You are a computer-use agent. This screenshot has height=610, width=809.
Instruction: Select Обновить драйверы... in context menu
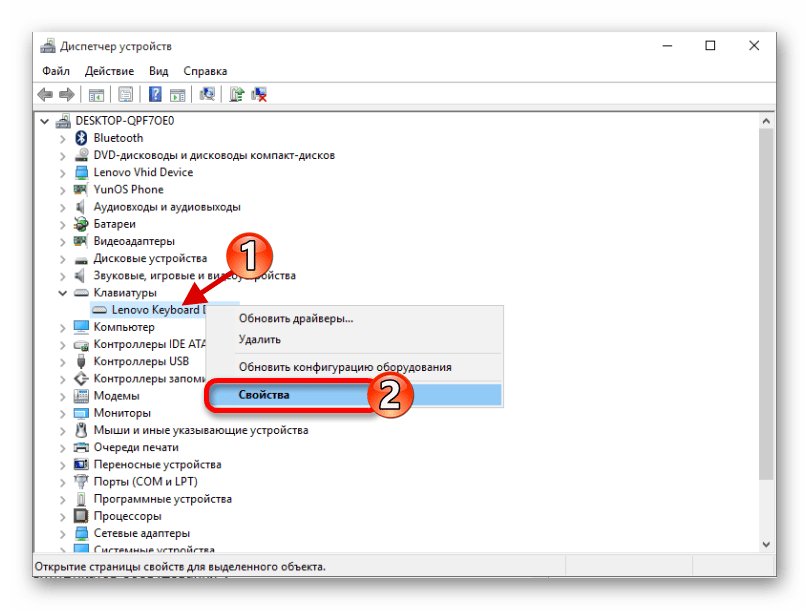pyautogui.click(x=295, y=318)
